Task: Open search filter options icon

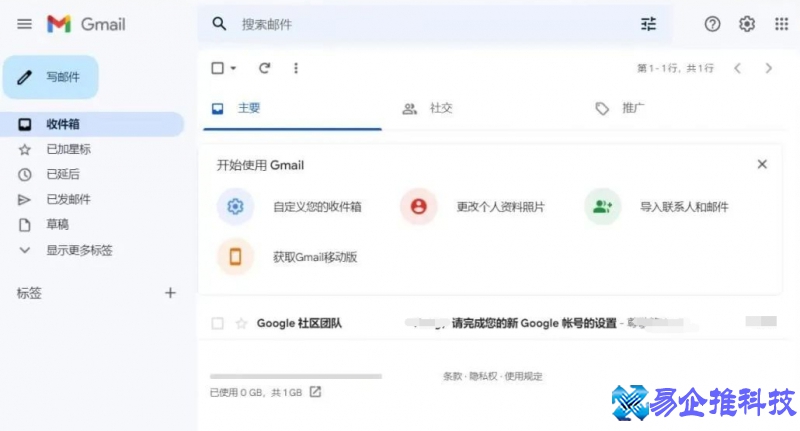Action: 648,24
